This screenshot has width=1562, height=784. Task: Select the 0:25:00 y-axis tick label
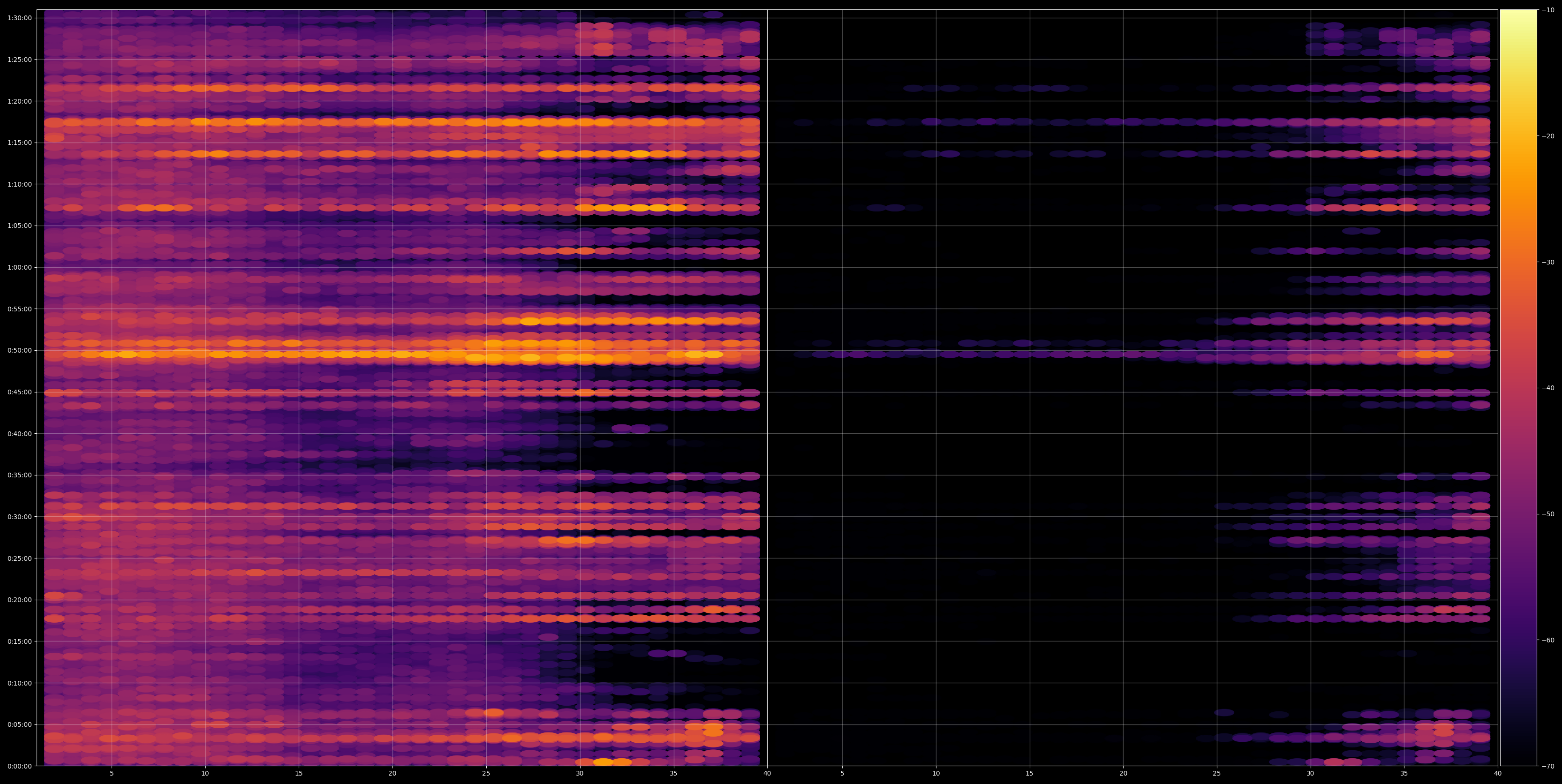[19, 558]
